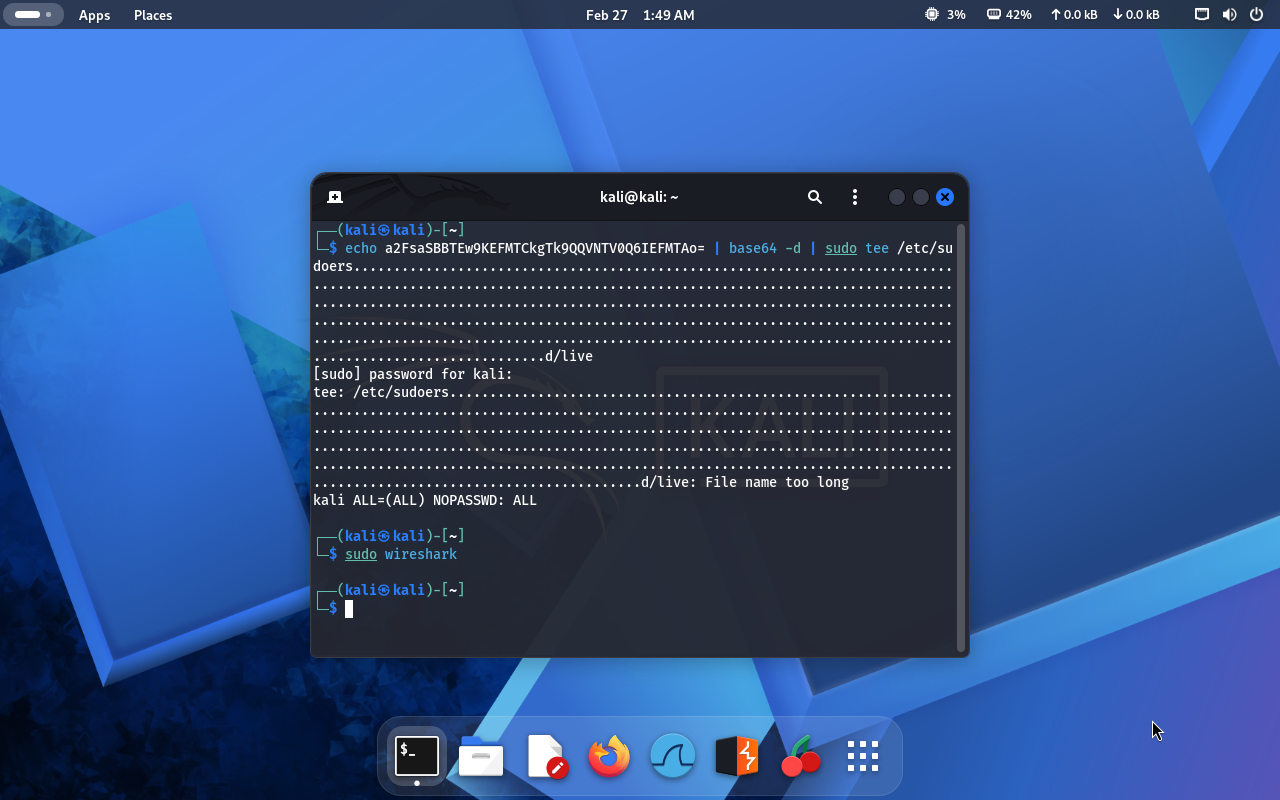Toggle the workspace overview pill
Viewport: 1280px width, 800px height.
click(x=33, y=15)
